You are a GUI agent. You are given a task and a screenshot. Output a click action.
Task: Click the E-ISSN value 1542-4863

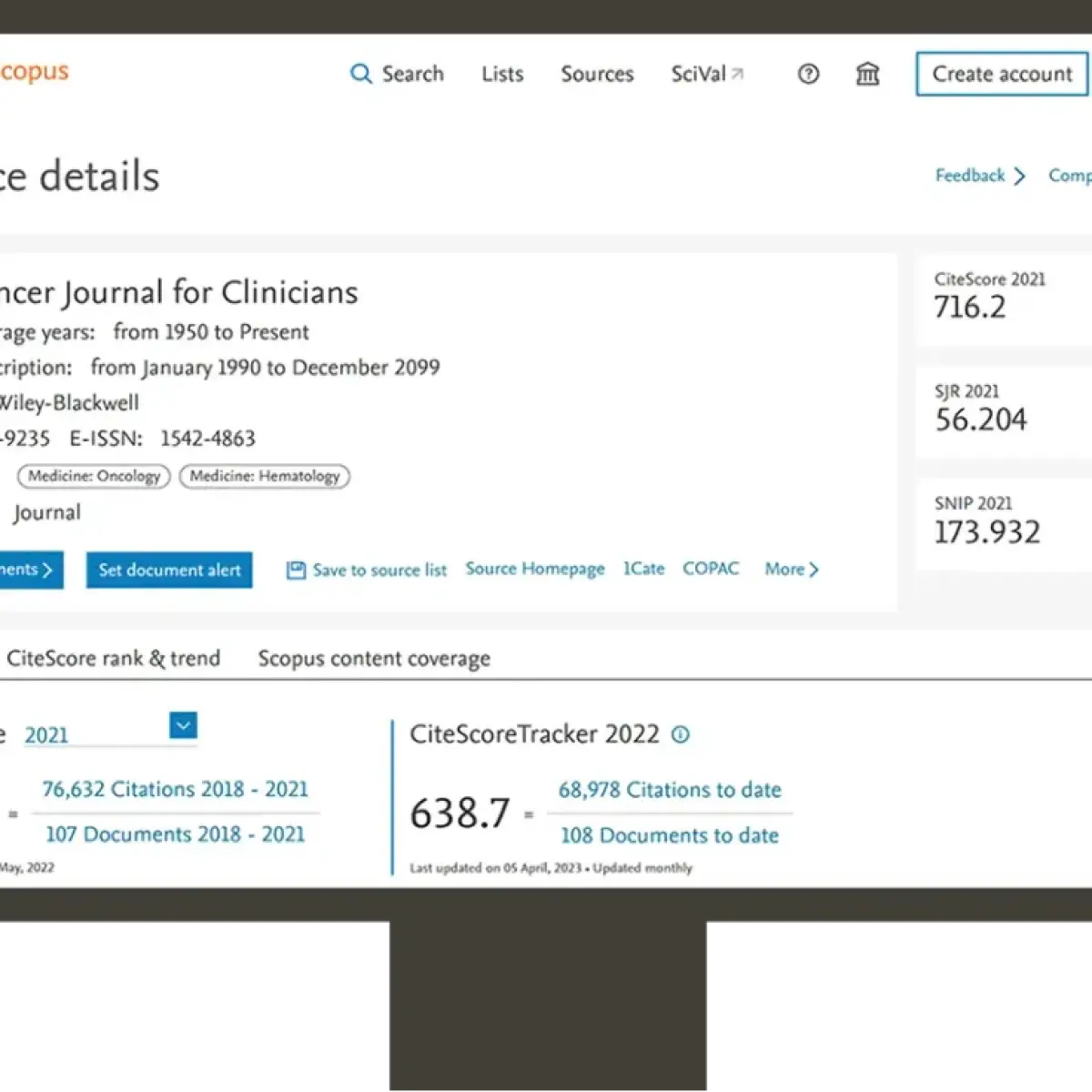(207, 439)
